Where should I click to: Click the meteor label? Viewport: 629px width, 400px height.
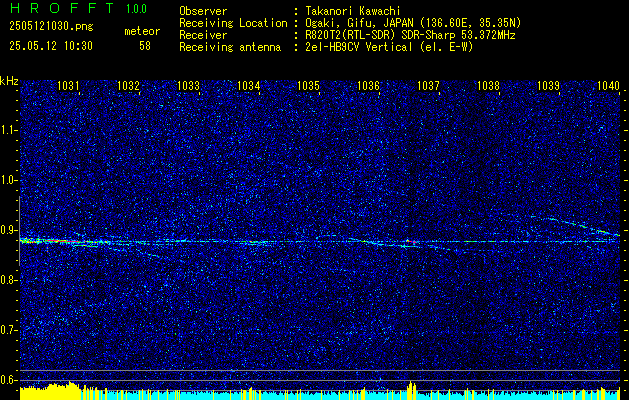(x=142, y=31)
